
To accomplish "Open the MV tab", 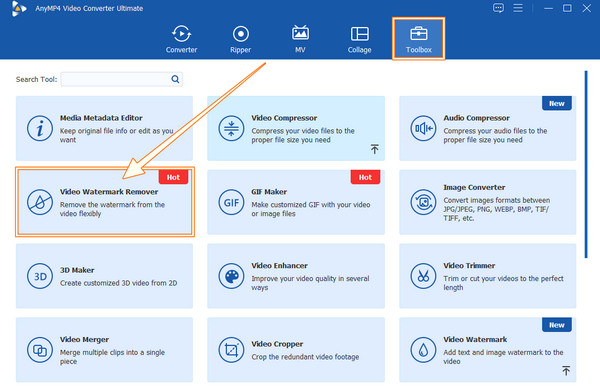I will point(300,39).
